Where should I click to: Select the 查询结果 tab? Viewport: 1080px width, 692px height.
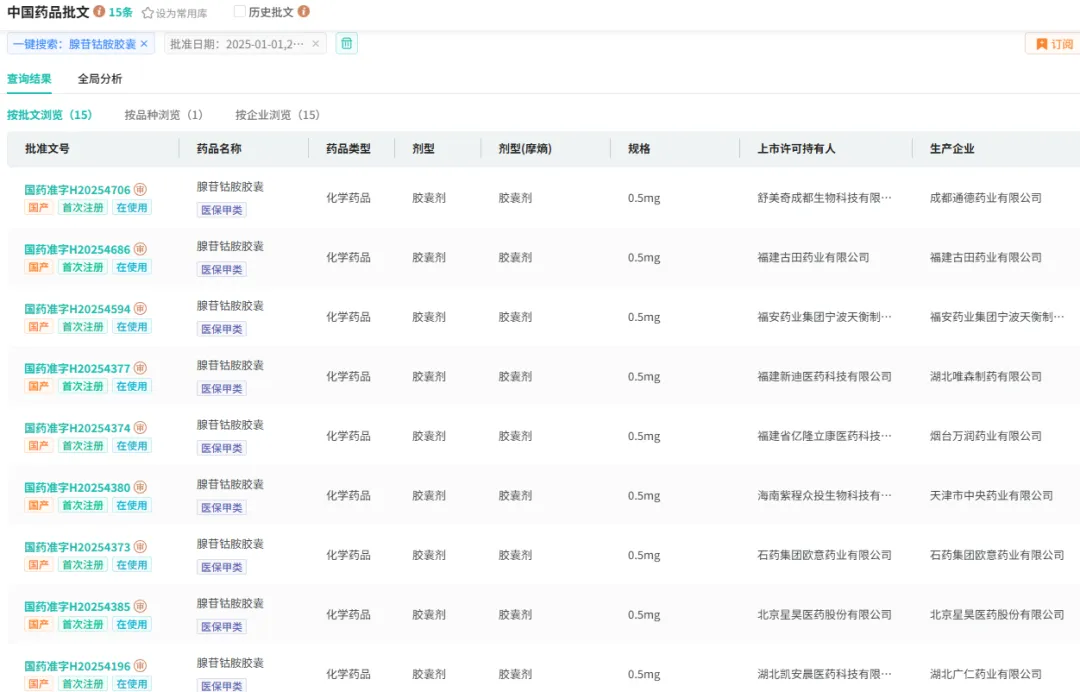click(29, 79)
